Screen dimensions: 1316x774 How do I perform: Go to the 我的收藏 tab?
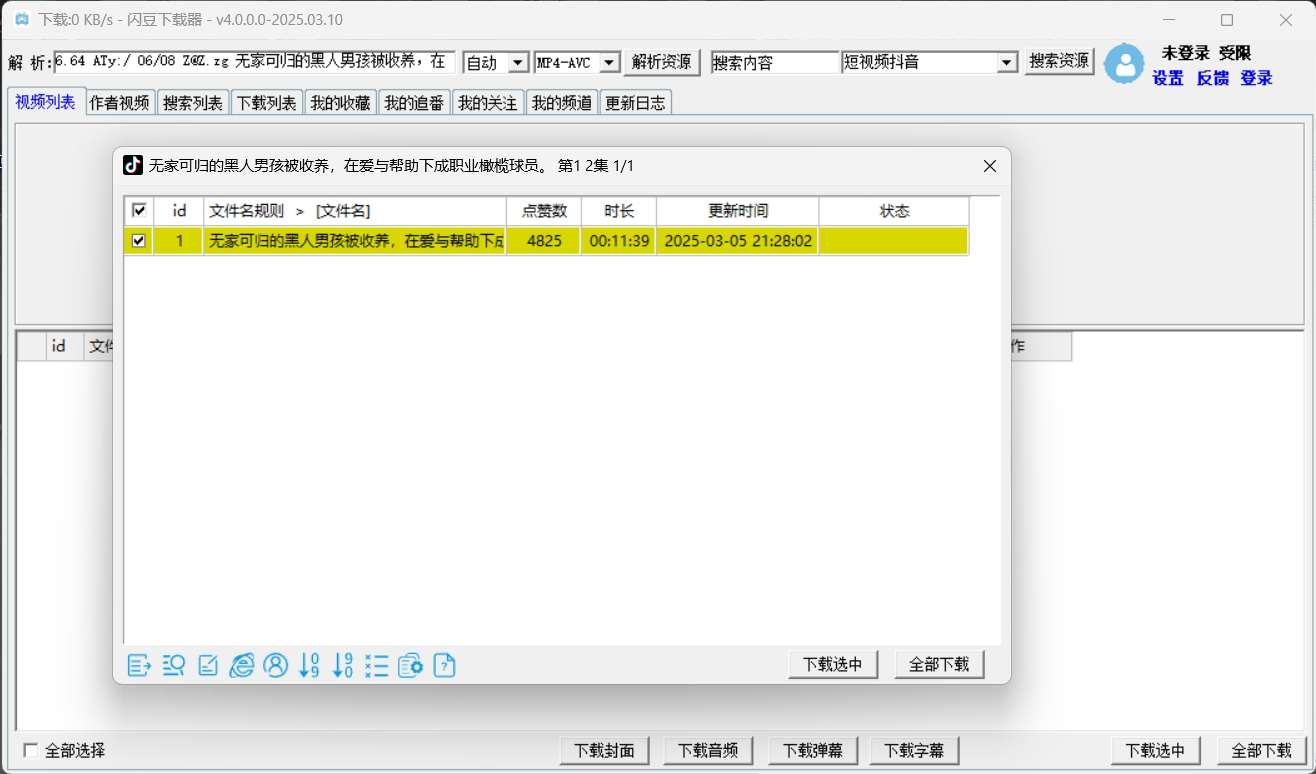tap(340, 103)
